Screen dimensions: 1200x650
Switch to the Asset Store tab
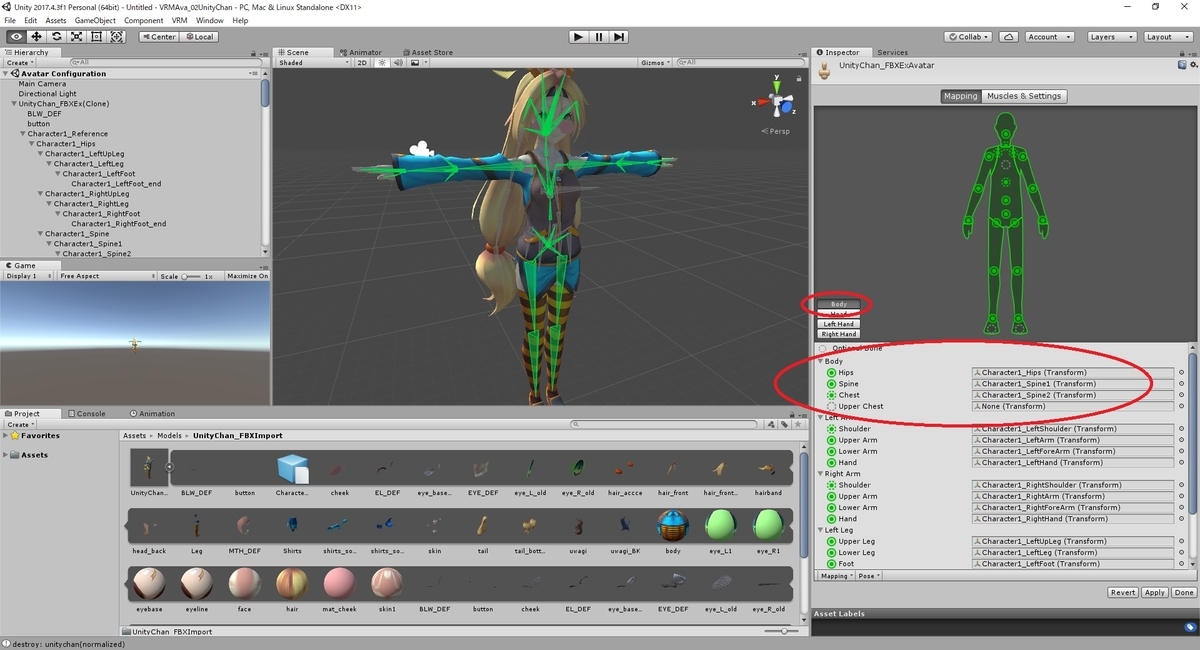(426, 52)
